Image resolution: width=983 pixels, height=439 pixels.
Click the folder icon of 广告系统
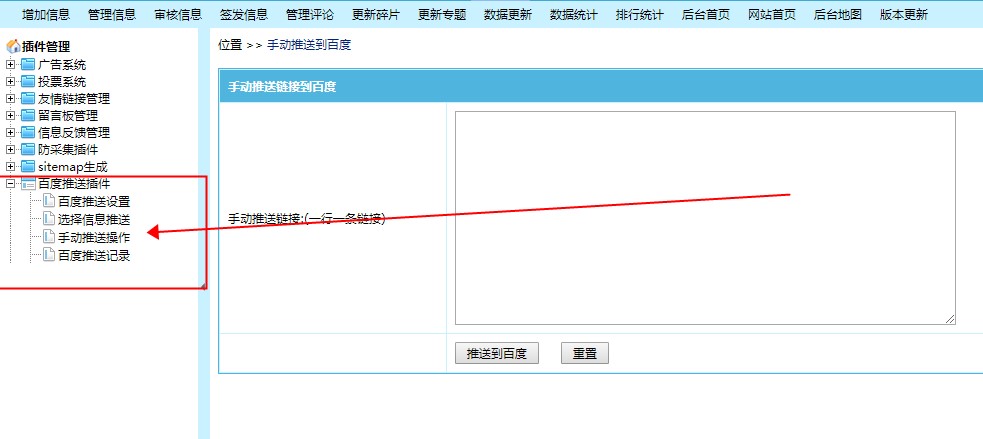click(x=28, y=65)
